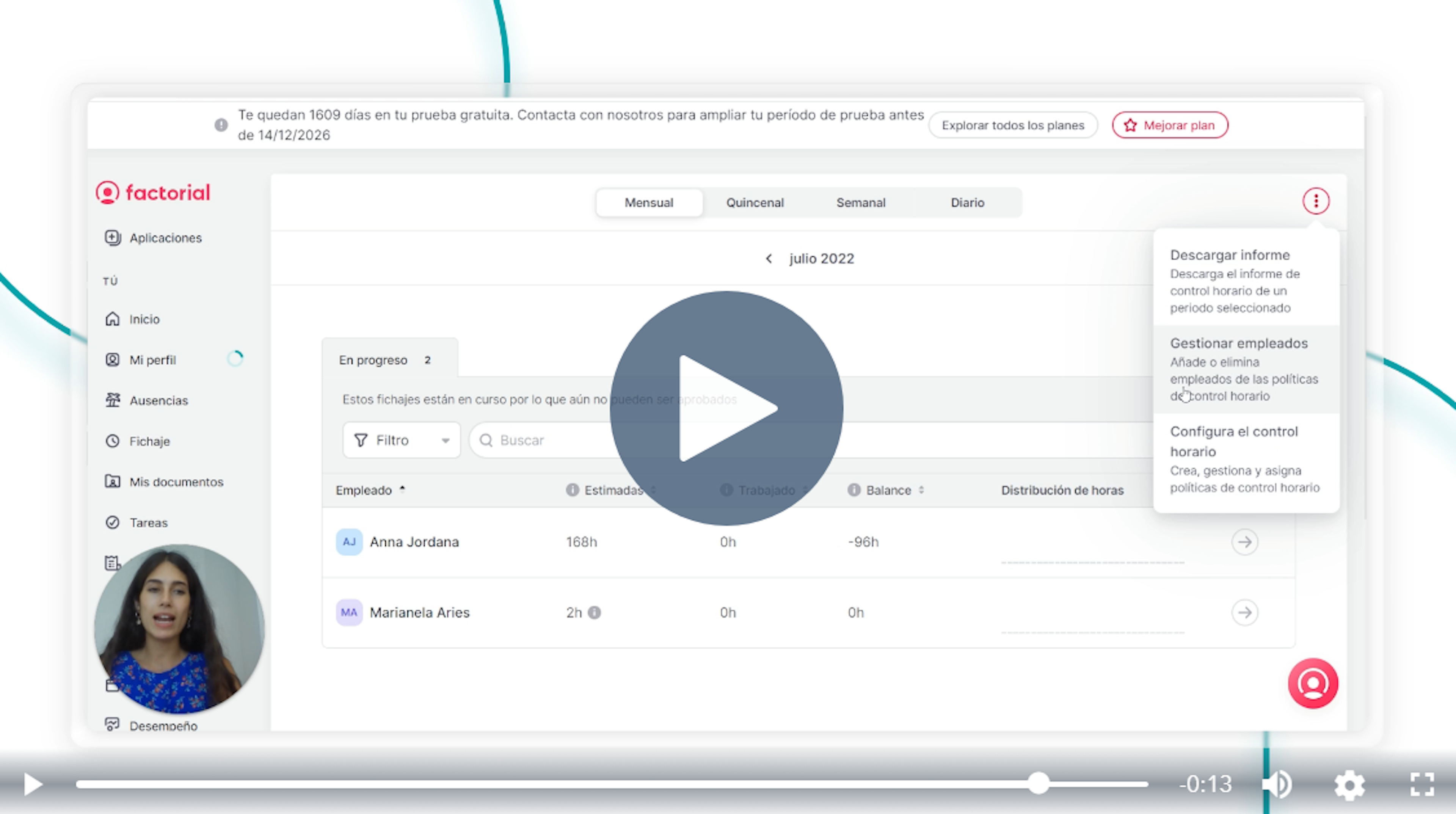The image size is (1456, 814).
Task: Click the -96h balance value
Action: 863,542
